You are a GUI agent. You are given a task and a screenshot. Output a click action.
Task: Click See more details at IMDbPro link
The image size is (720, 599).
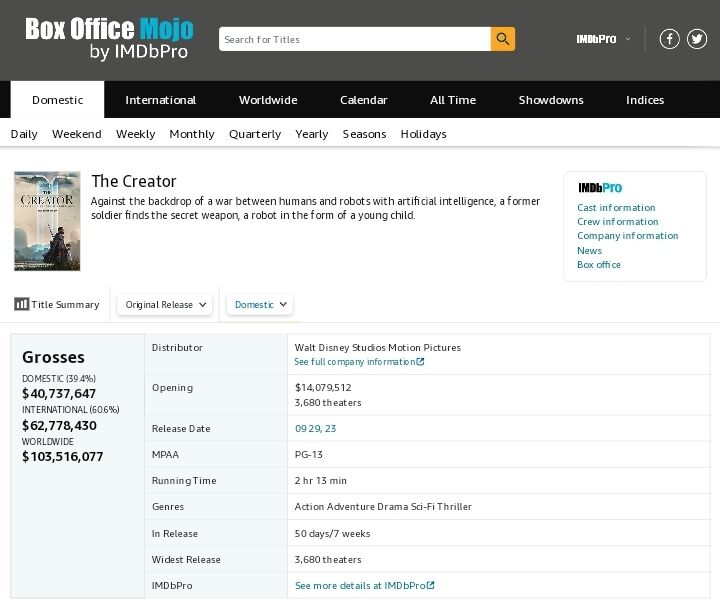365,586
